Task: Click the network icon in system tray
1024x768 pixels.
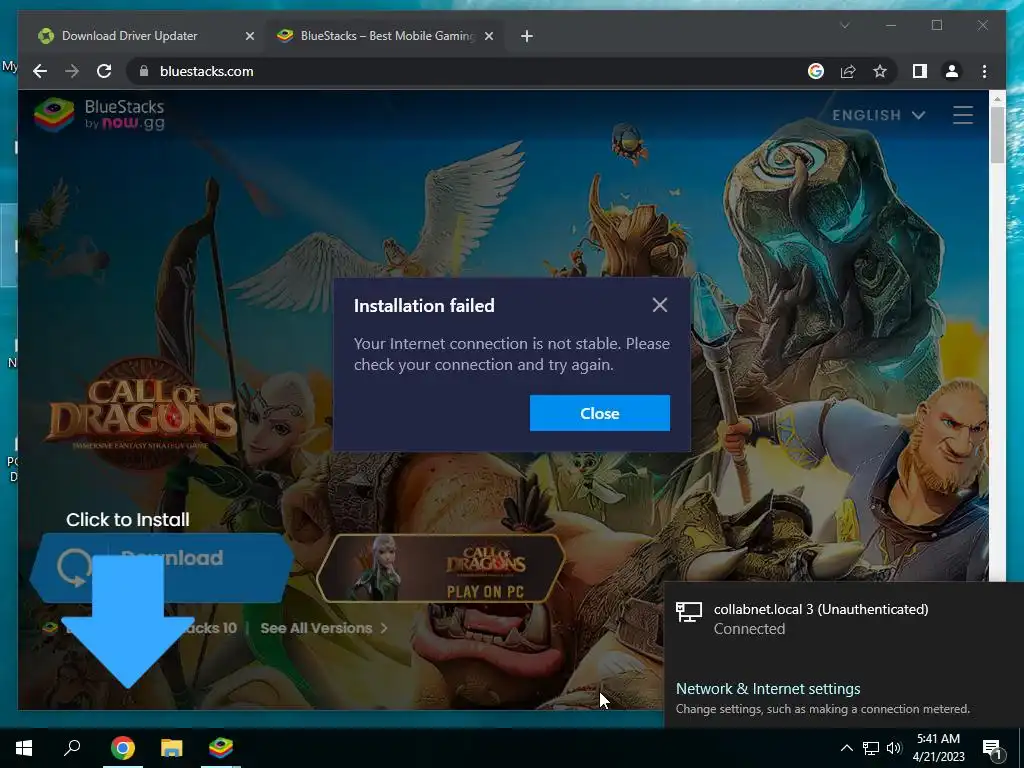Action: (x=871, y=748)
